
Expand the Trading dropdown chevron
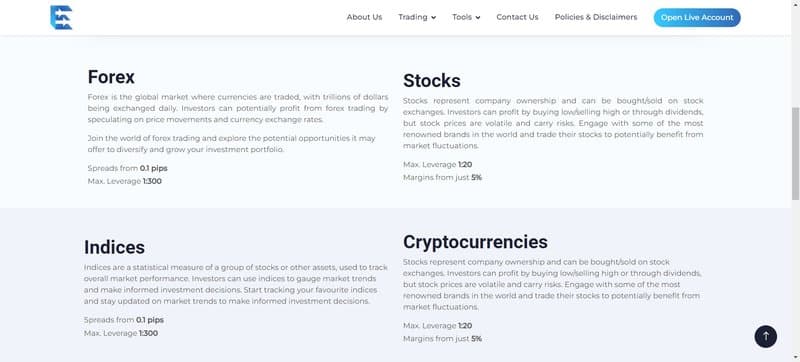(x=434, y=17)
